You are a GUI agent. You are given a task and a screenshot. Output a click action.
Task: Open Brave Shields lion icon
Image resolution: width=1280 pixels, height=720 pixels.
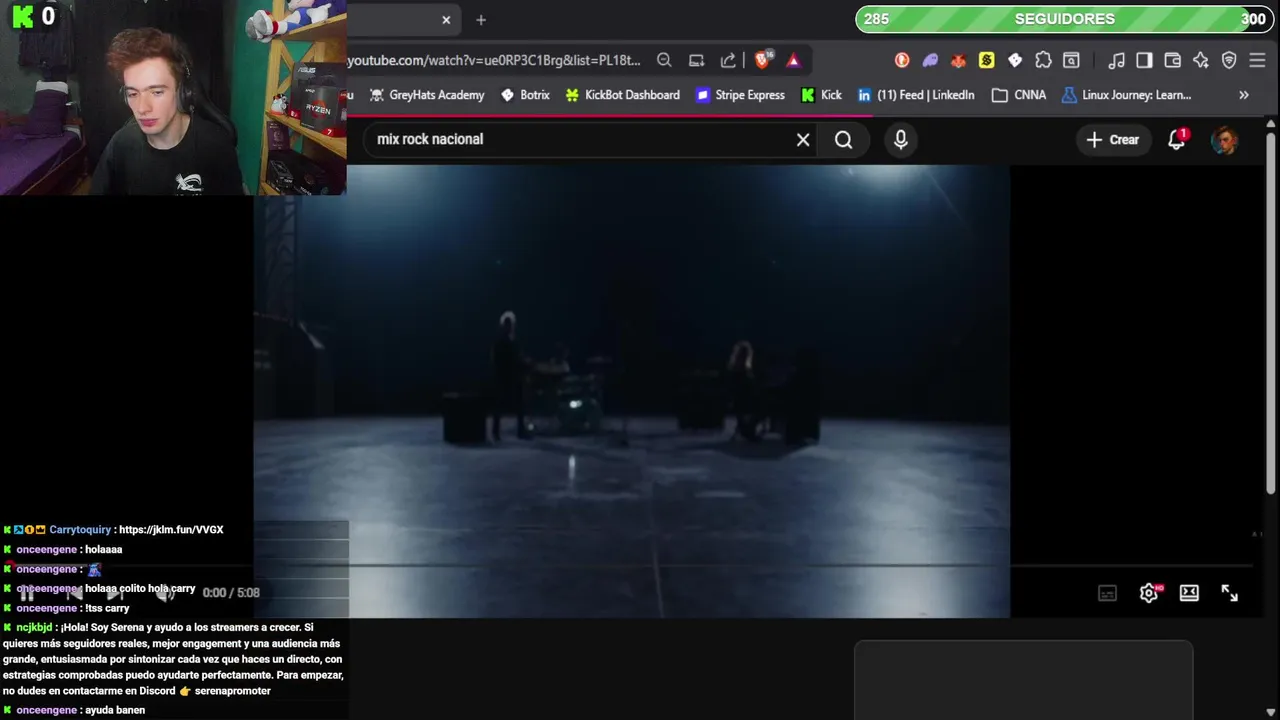[763, 60]
